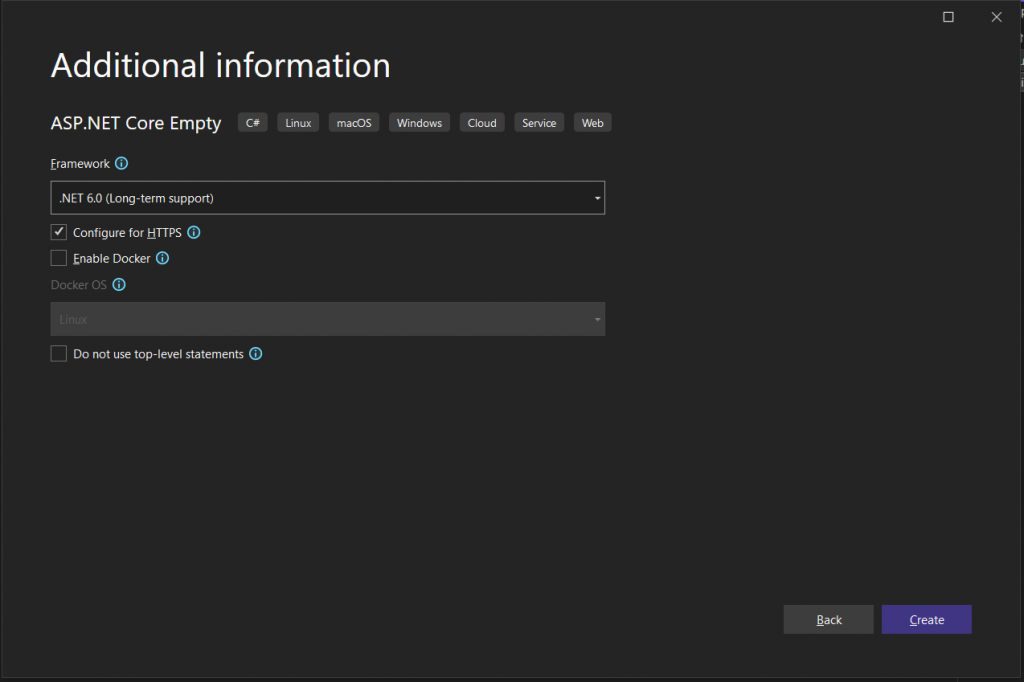1024x682 pixels.
Task: Maximize the dialog window
Action: [948, 17]
